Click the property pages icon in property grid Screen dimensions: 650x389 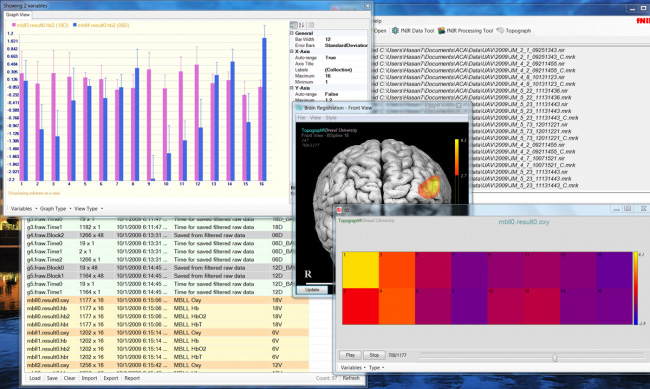[x=311, y=25]
